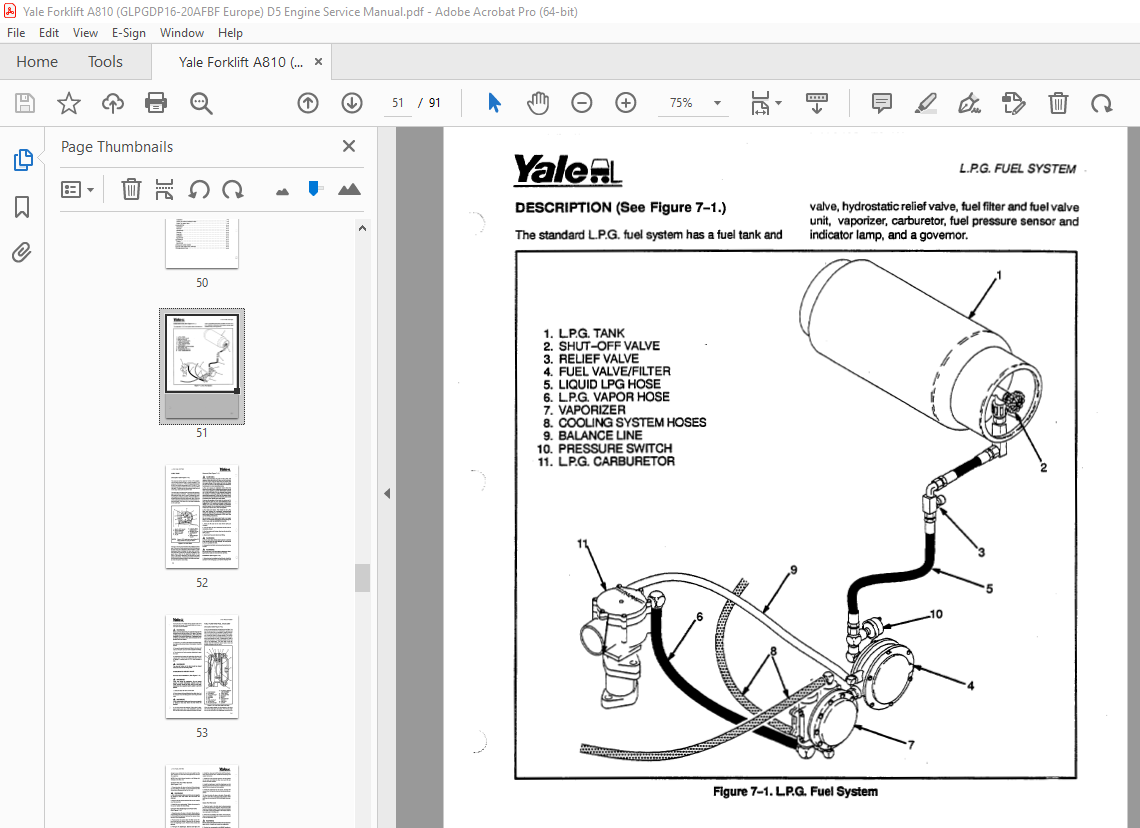Click the upload to cloud icon
The height and width of the screenshot is (828, 1140).
113,103
